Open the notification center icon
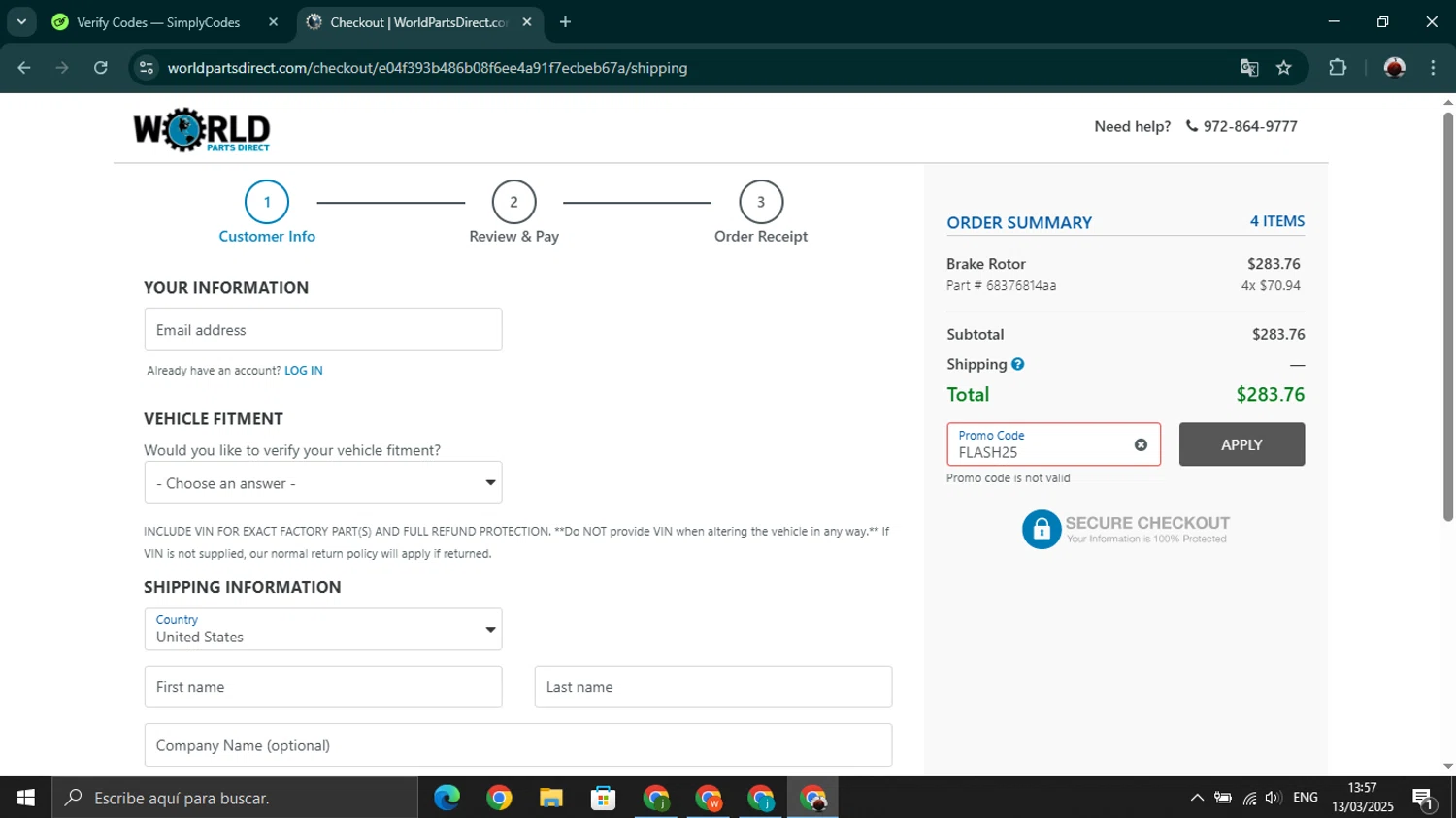Image resolution: width=1456 pixels, height=818 pixels. point(1424,798)
